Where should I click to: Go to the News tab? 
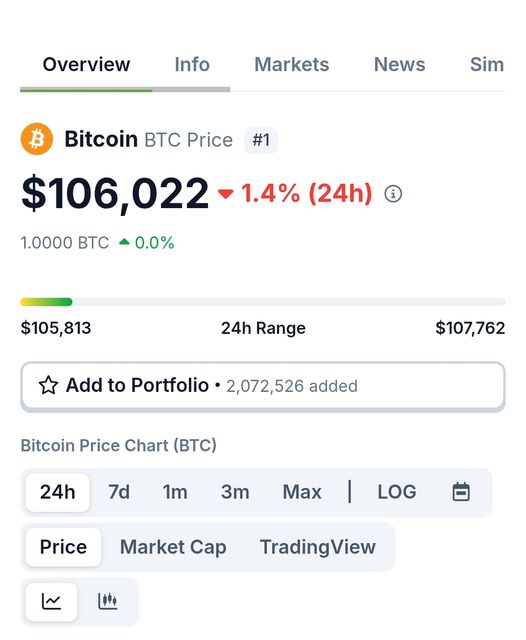(399, 64)
